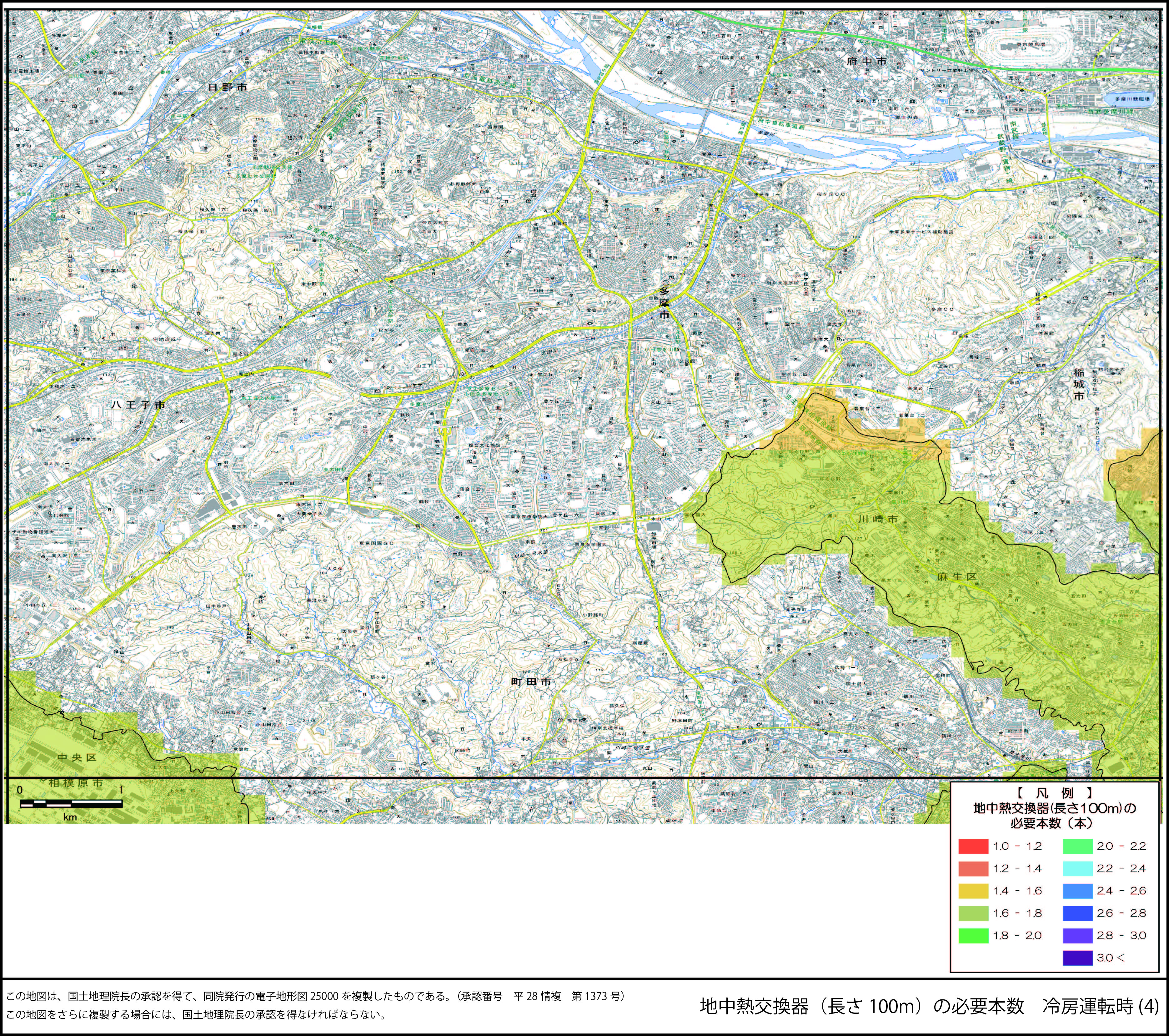Image resolution: width=1169 pixels, height=1036 pixels.
Task: Click the cyan 2.2 - 2.4 legend swatch
Action: point(1077,868)
